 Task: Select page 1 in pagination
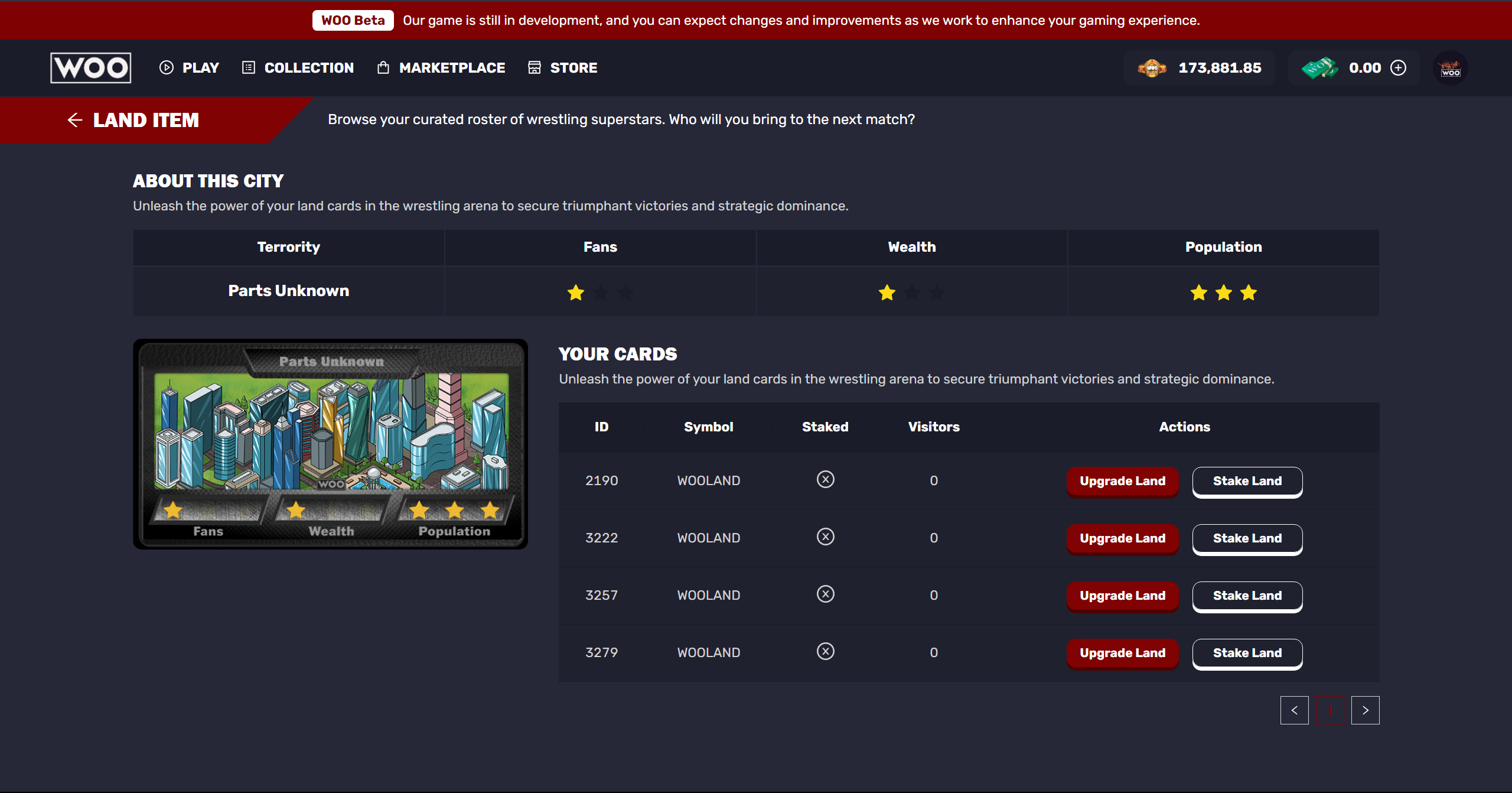1330,710
